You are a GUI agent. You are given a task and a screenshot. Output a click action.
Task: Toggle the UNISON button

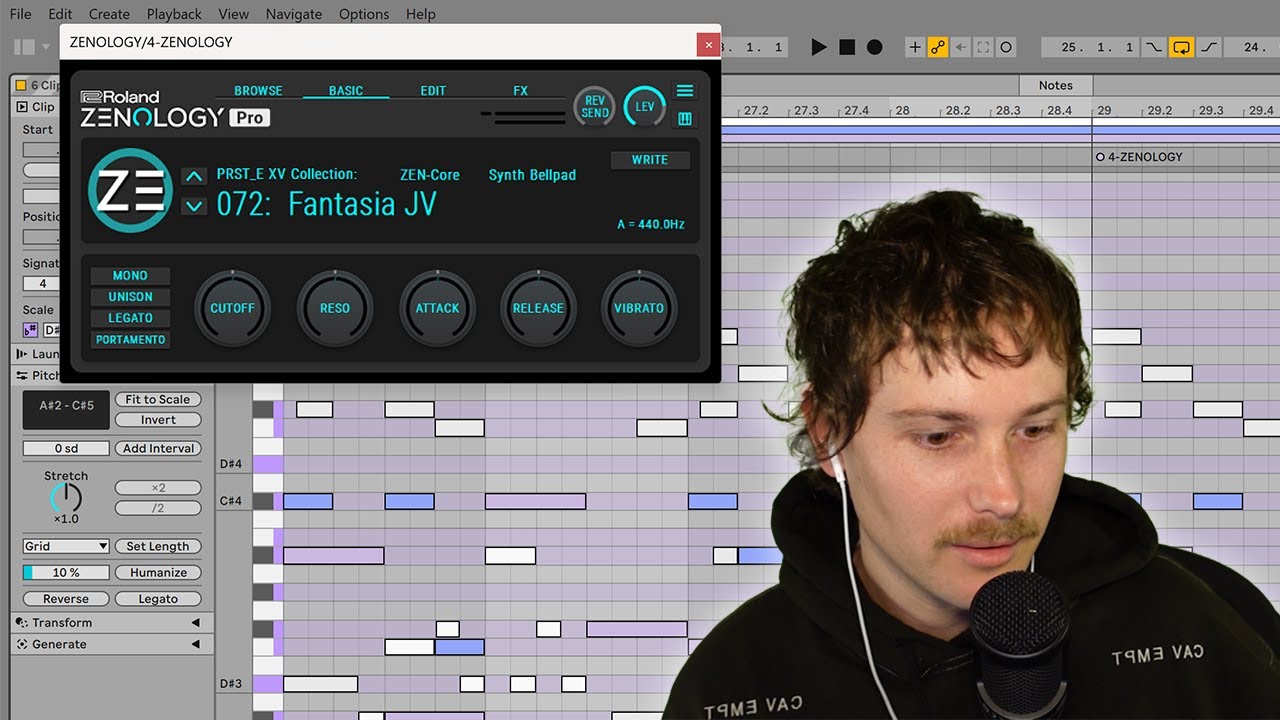coord(130,297)
